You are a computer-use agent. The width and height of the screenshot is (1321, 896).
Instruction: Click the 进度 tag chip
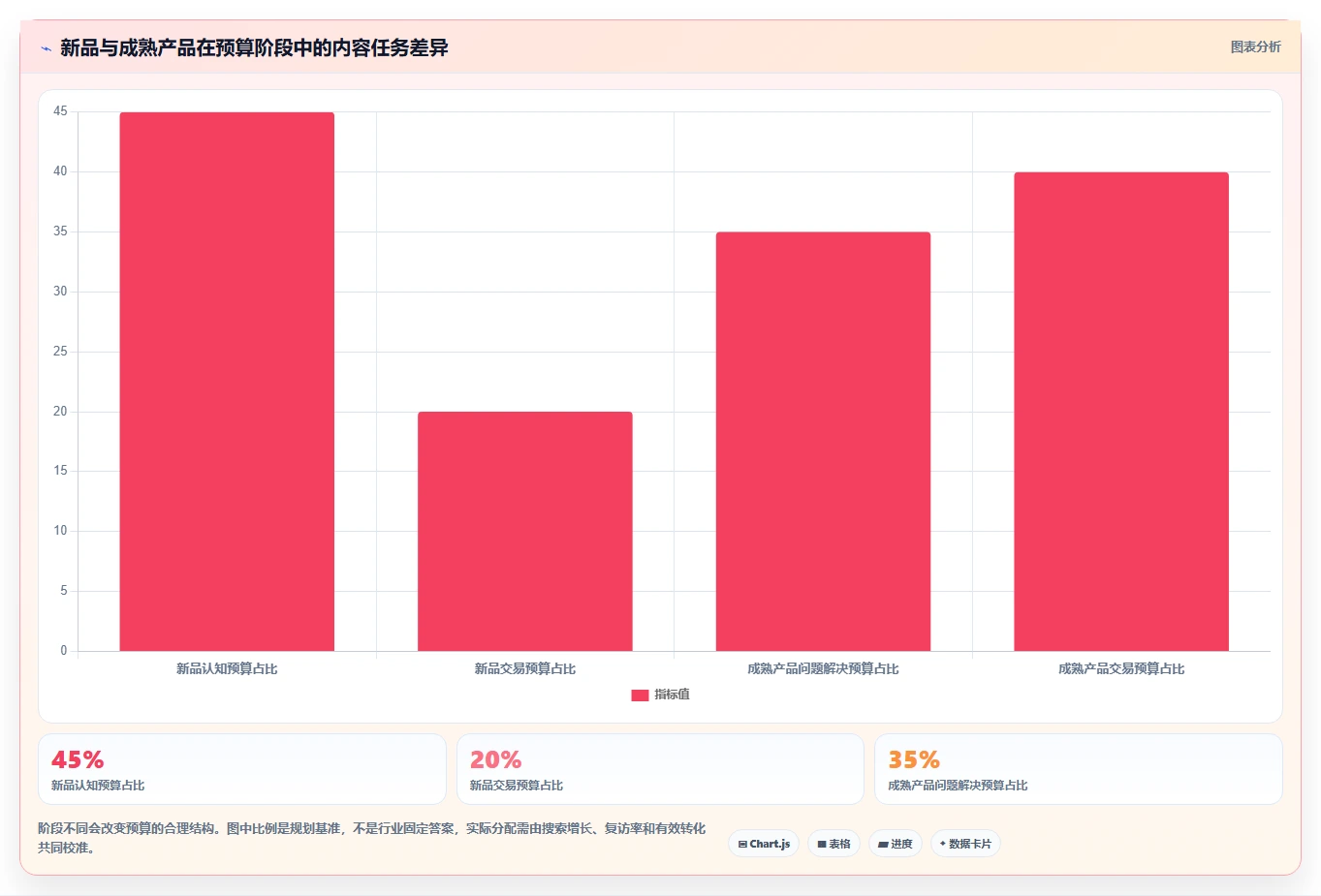click(x=896, y=844)
